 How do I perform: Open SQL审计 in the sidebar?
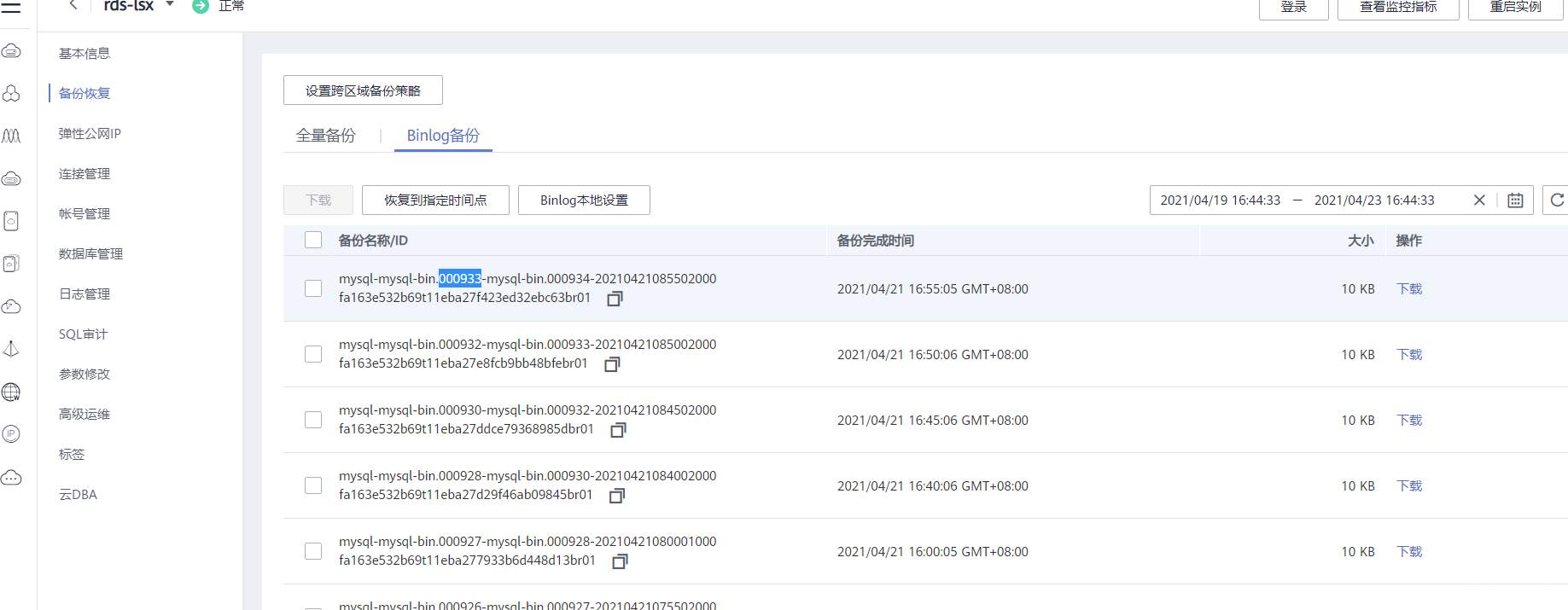[83, 334]
